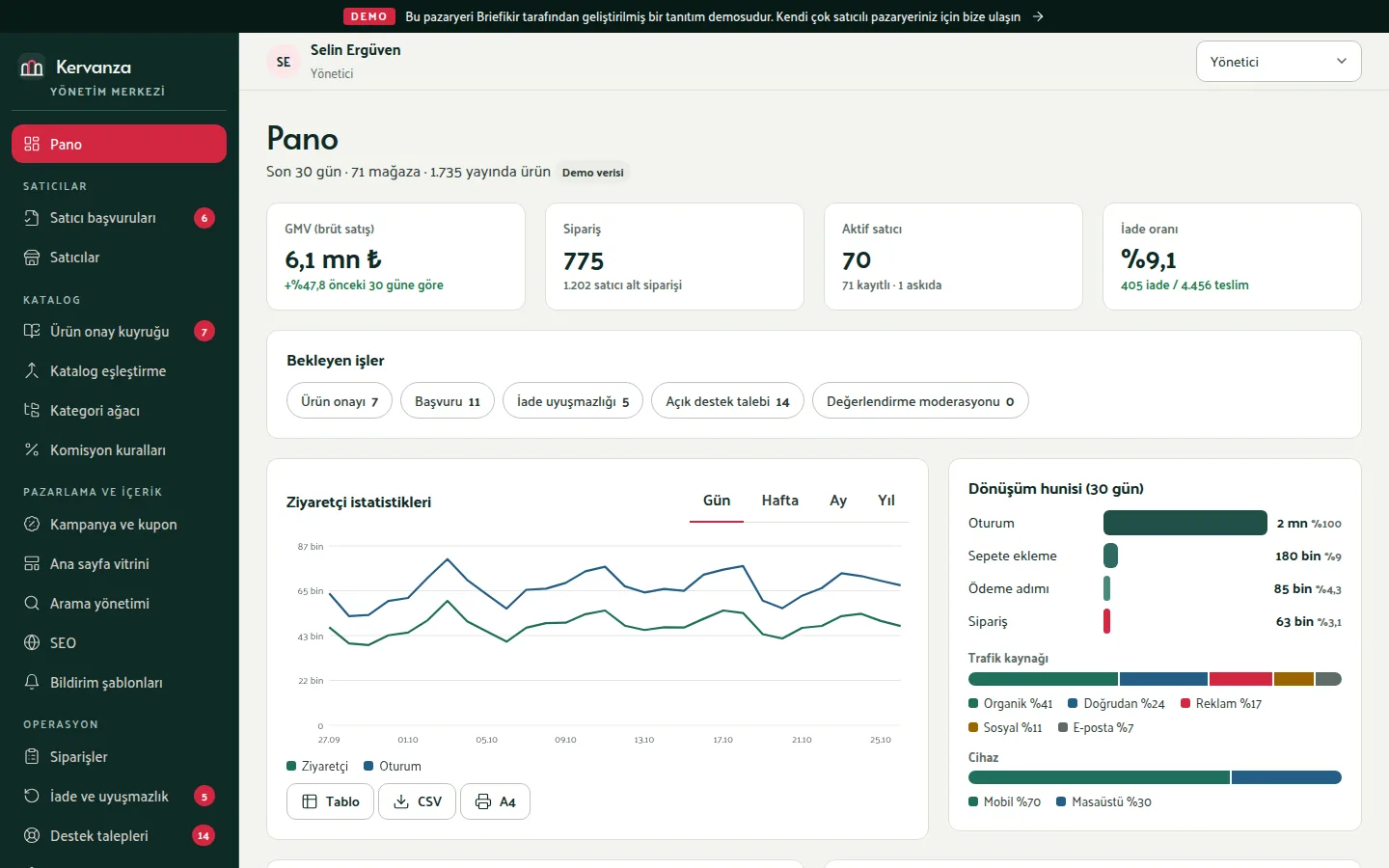Viewport: 1389px width, 868px height.
Task: Click the blue Masaüstü device bar segment
Action: coord(1287,777)
